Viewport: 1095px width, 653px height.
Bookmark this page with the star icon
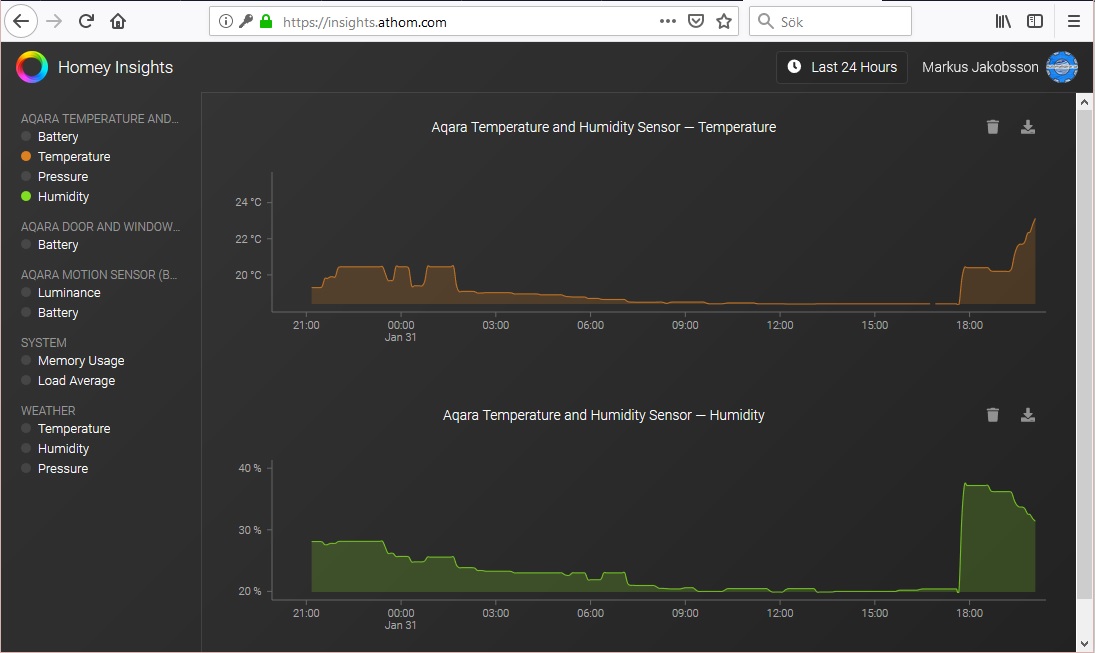click(724, 22)
